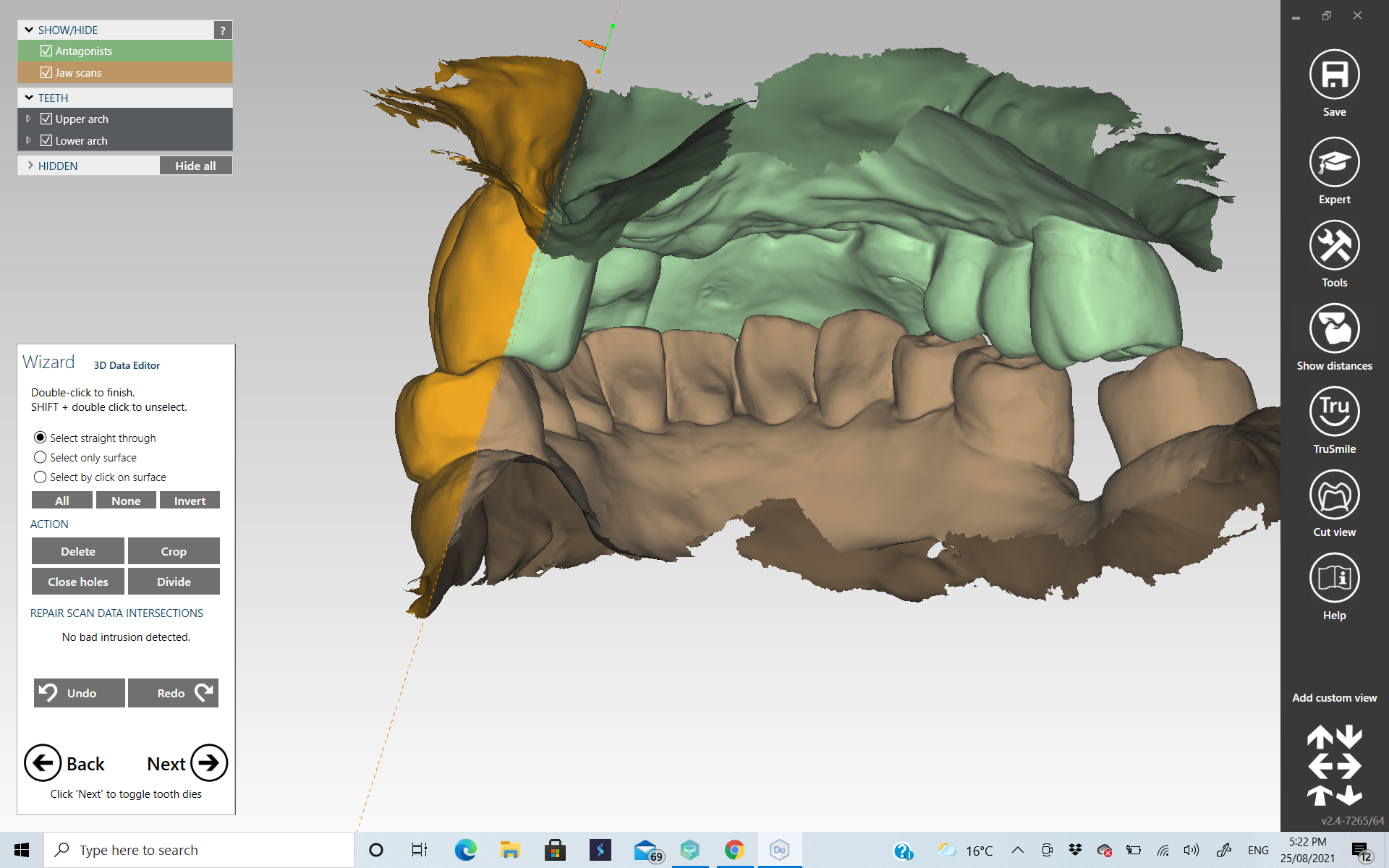
Task: Expand the HIDDEN section
Action: point(30,166)
